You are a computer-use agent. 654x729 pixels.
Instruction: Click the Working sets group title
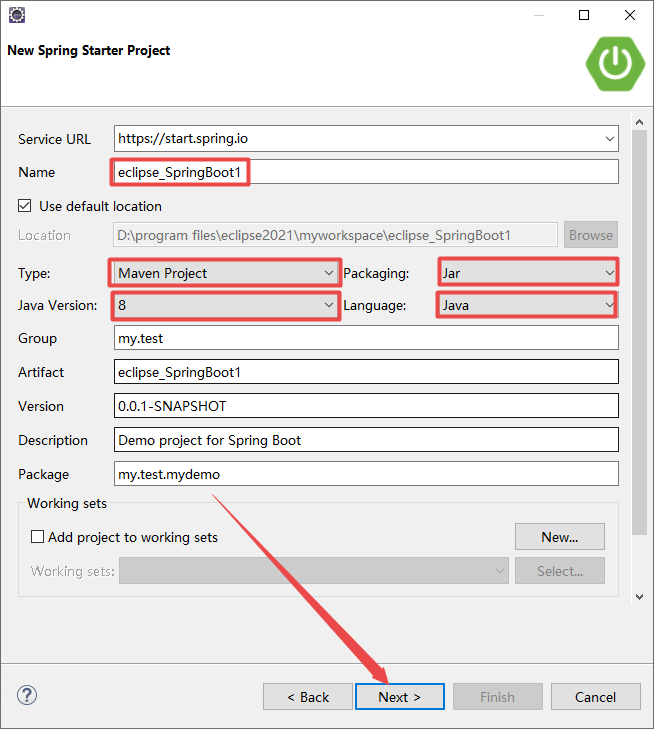pyautogui.click(x=67, y=503)
